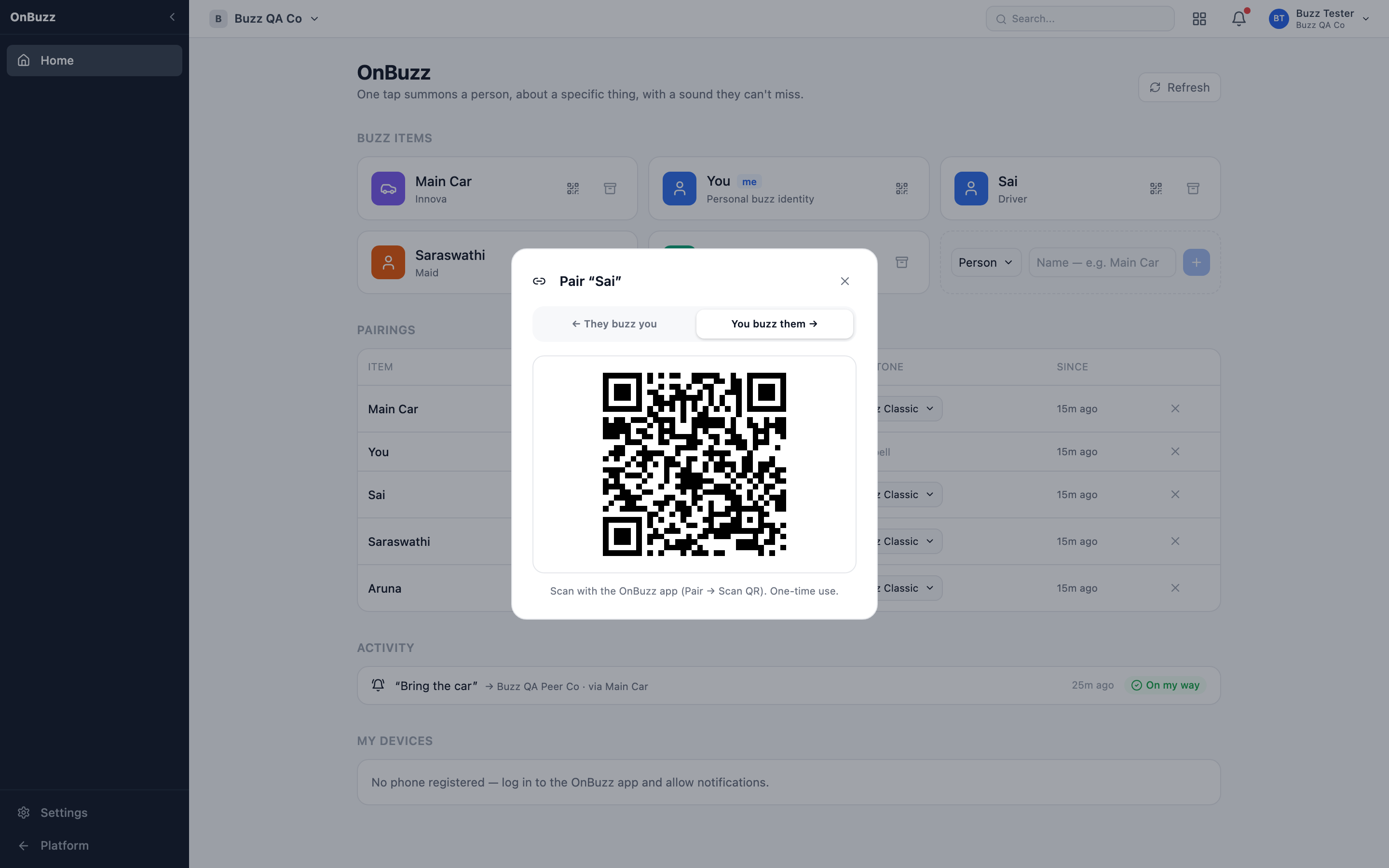Select the Aruna pairing row name

pos(384,588)
